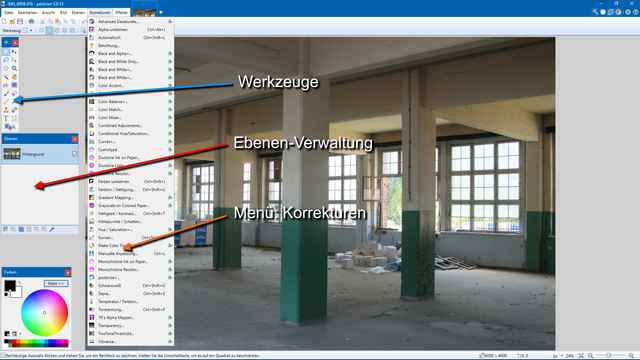Screen dimensions: 640x360
Task: Select the Gradient tool
Action: [14, 85]
